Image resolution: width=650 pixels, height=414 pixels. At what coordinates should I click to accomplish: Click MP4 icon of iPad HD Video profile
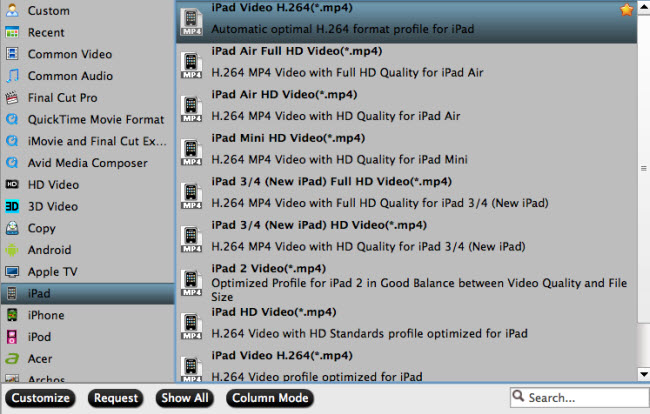pos(191,327)
